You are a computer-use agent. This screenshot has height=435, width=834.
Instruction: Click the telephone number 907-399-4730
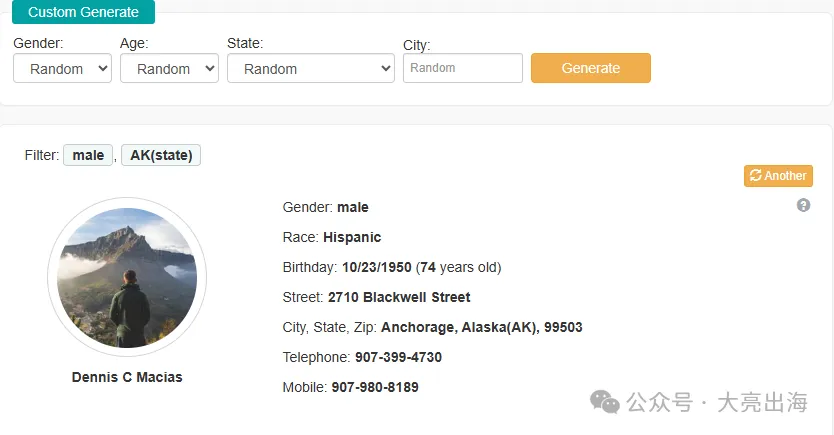pyautogui.click(x=398, y=357)
